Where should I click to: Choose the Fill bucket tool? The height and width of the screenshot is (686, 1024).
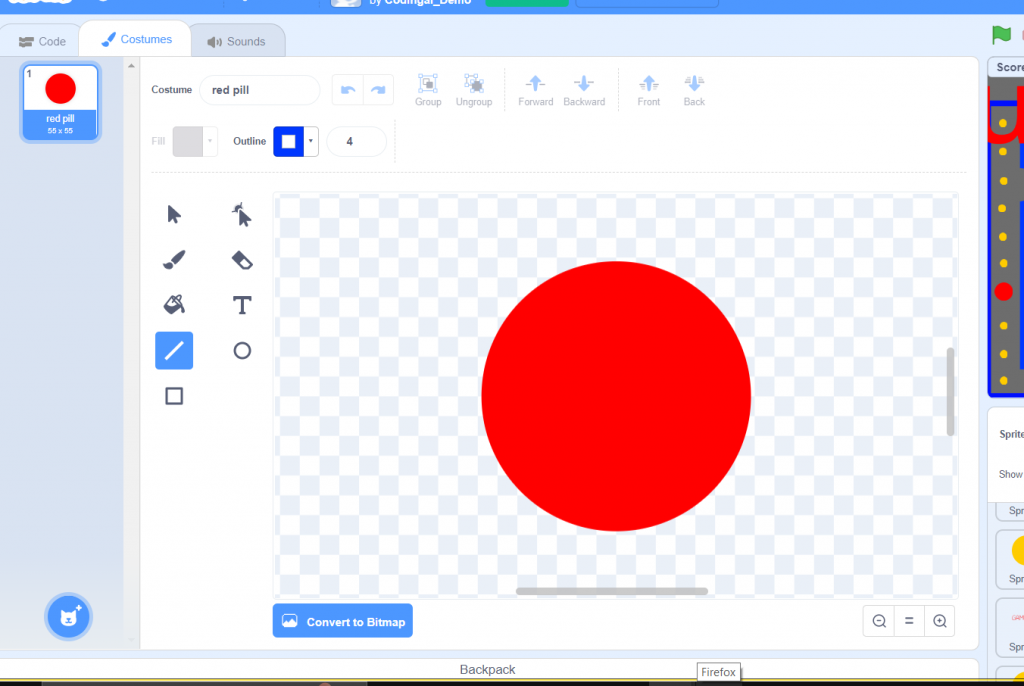(x=173, y=305)
